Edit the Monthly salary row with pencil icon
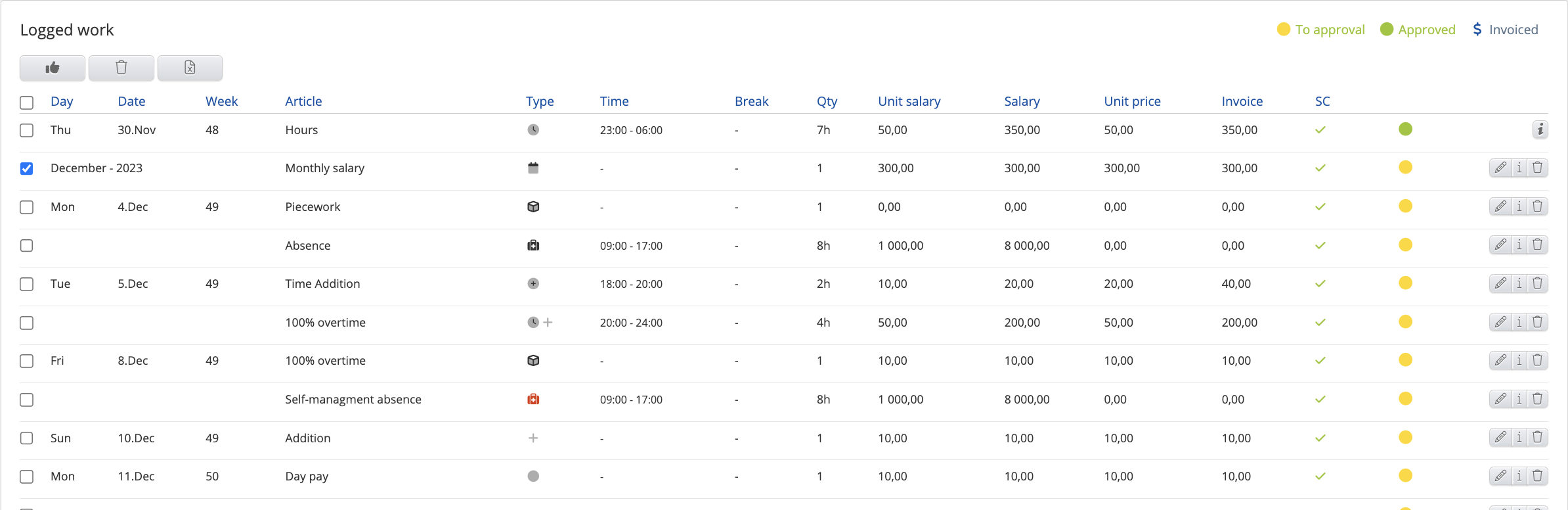Screen dimensions: 1568x510 pos(1500,168)
